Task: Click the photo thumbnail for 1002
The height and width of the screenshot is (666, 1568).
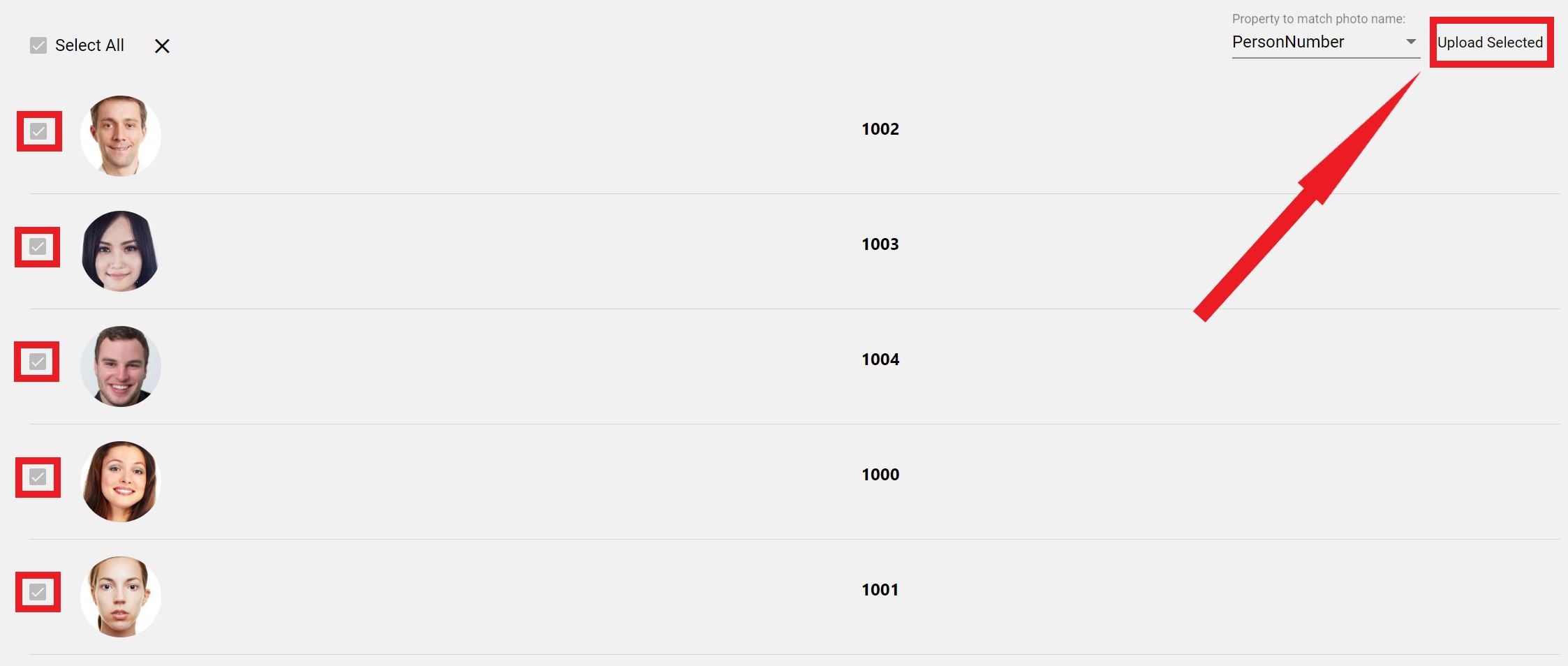Action: 121,136
